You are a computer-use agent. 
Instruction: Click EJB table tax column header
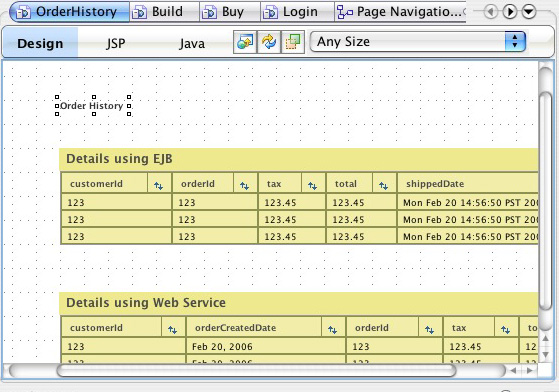click(274, 184)
